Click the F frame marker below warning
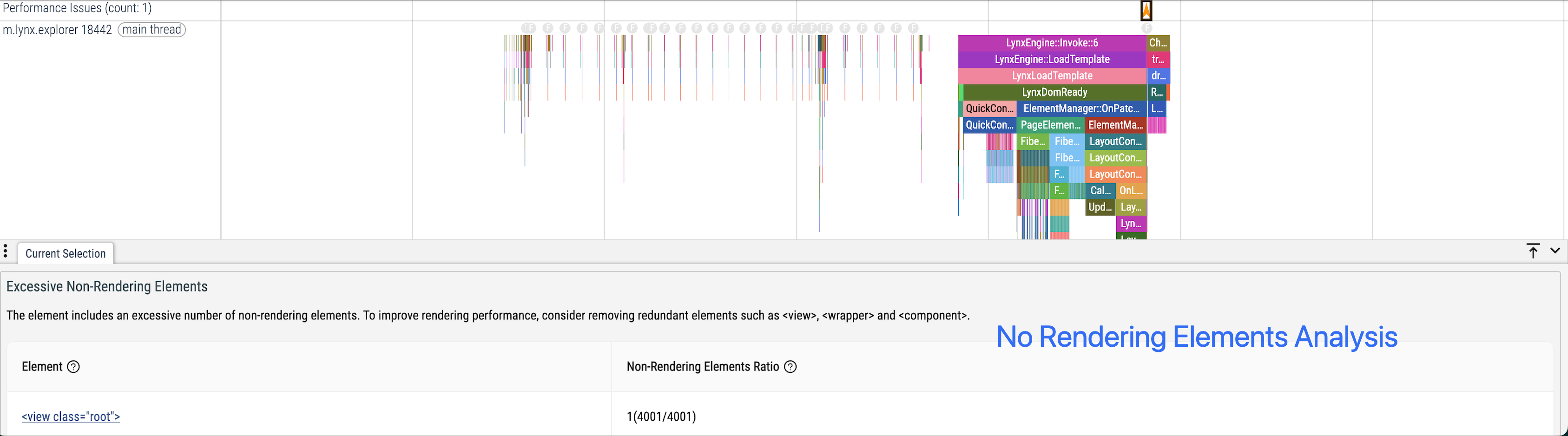1568x436 pixels. coord(1147,28)
